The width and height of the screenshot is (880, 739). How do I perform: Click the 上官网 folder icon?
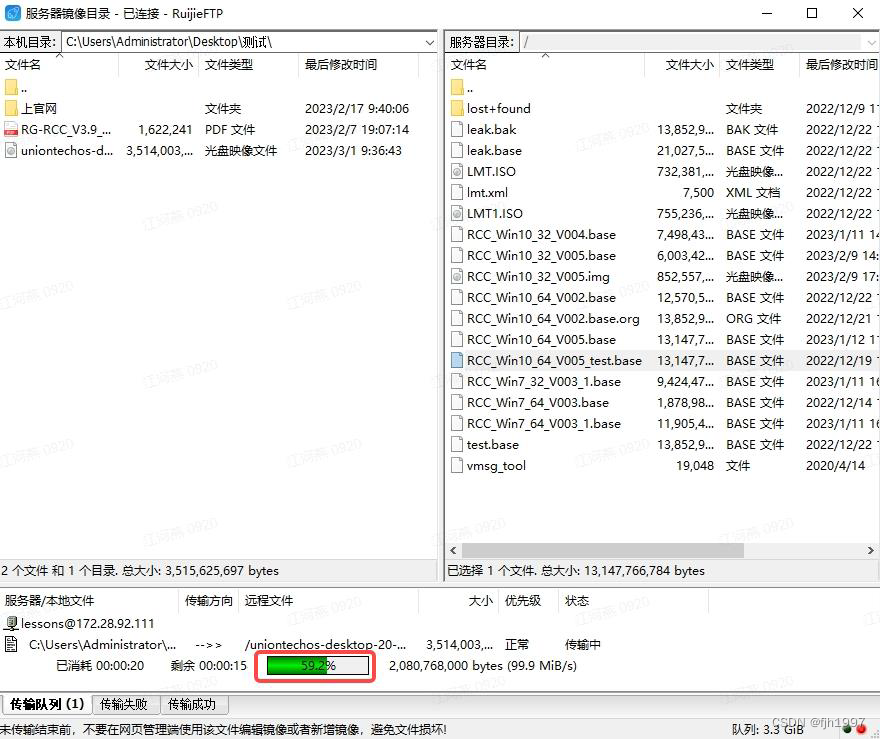(11, 108)
